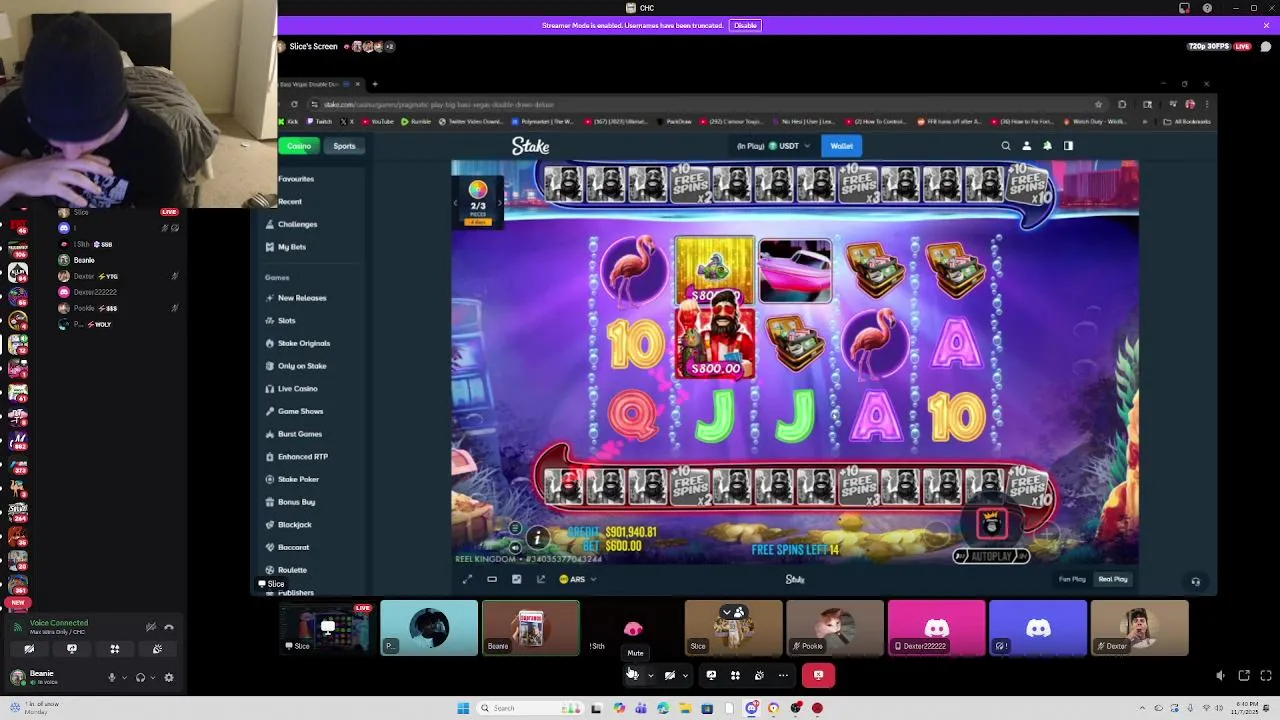Viewport: 1280px width, 720px height.
Task: Switch to Fun Play mode
Action: click(x=1072, y=579)
